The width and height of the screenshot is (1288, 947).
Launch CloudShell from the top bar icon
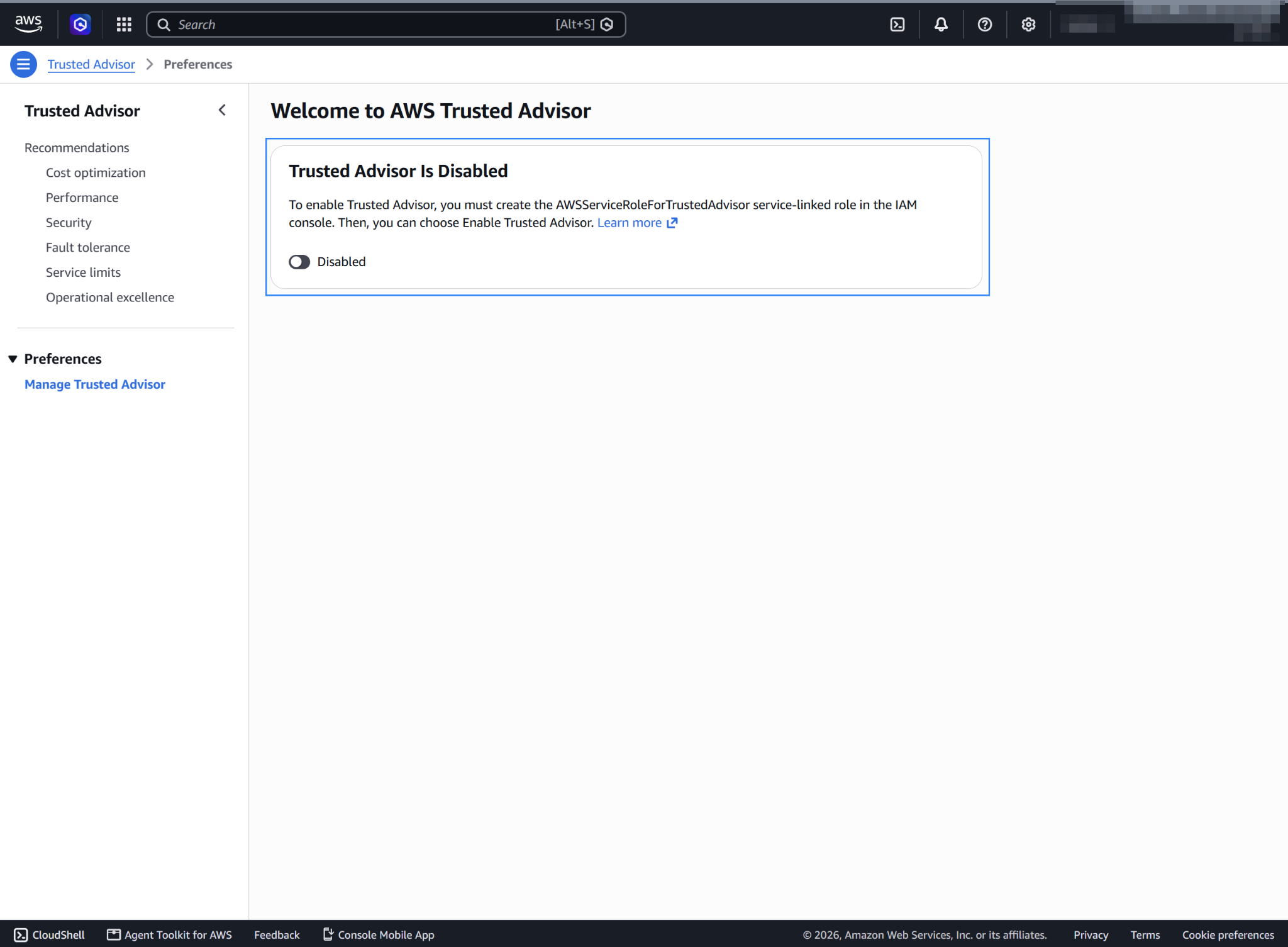(x=897, y=25)
